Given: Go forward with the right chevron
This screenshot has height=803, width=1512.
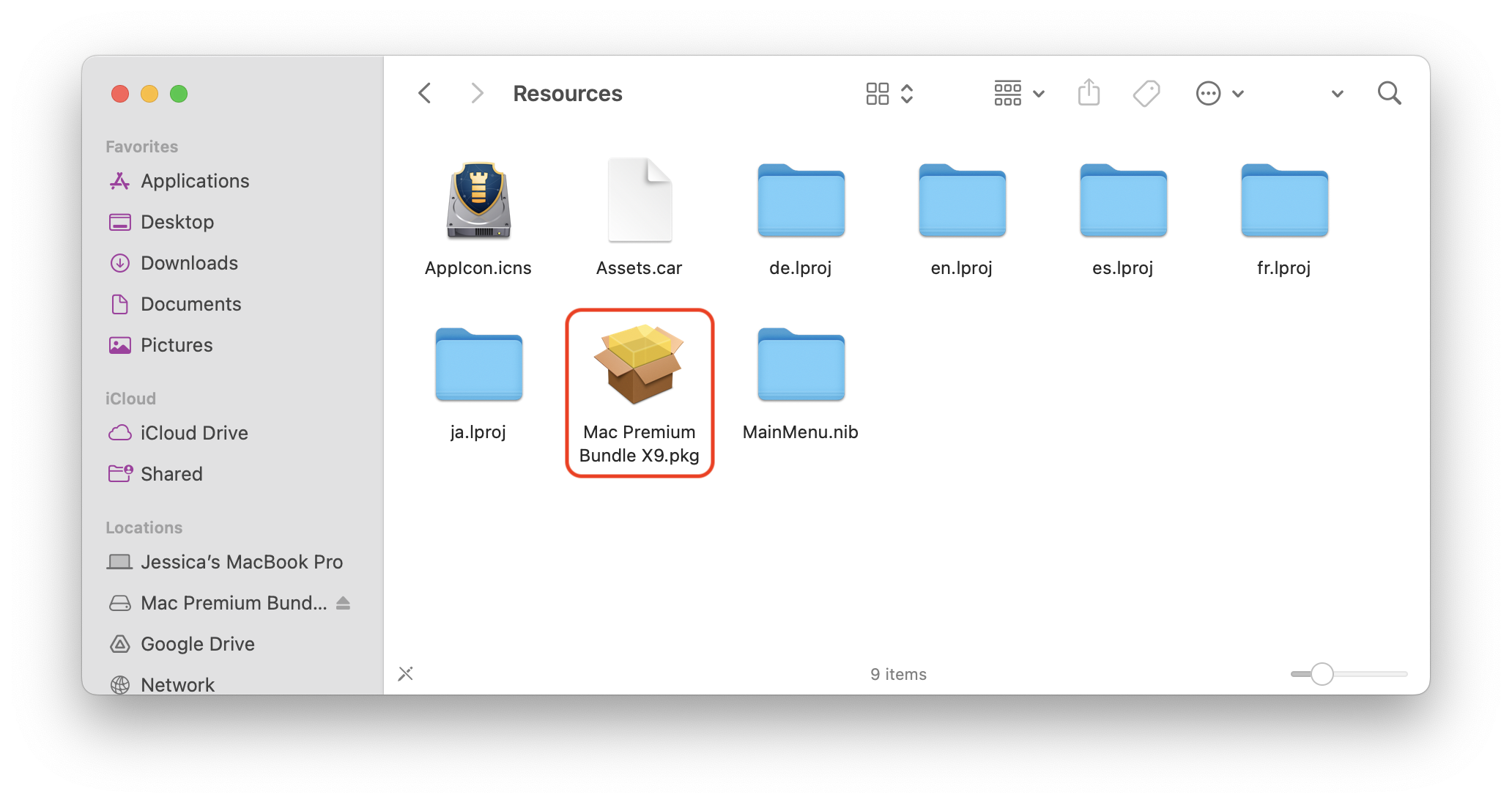Looking at the screenshot, I should pos(477,93).
